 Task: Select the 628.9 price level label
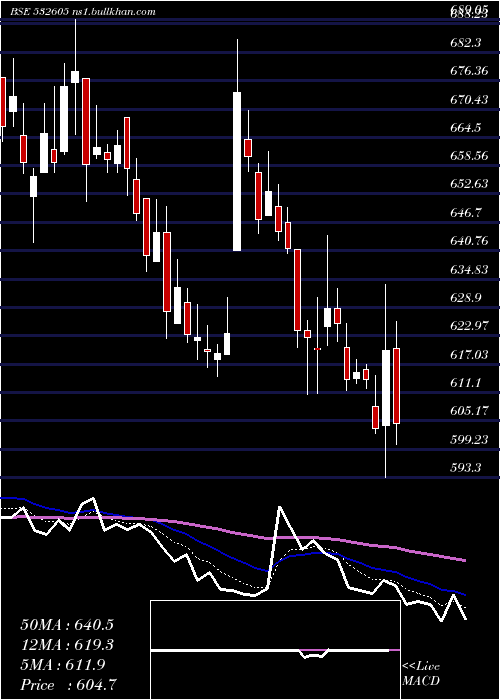point(466,298)
